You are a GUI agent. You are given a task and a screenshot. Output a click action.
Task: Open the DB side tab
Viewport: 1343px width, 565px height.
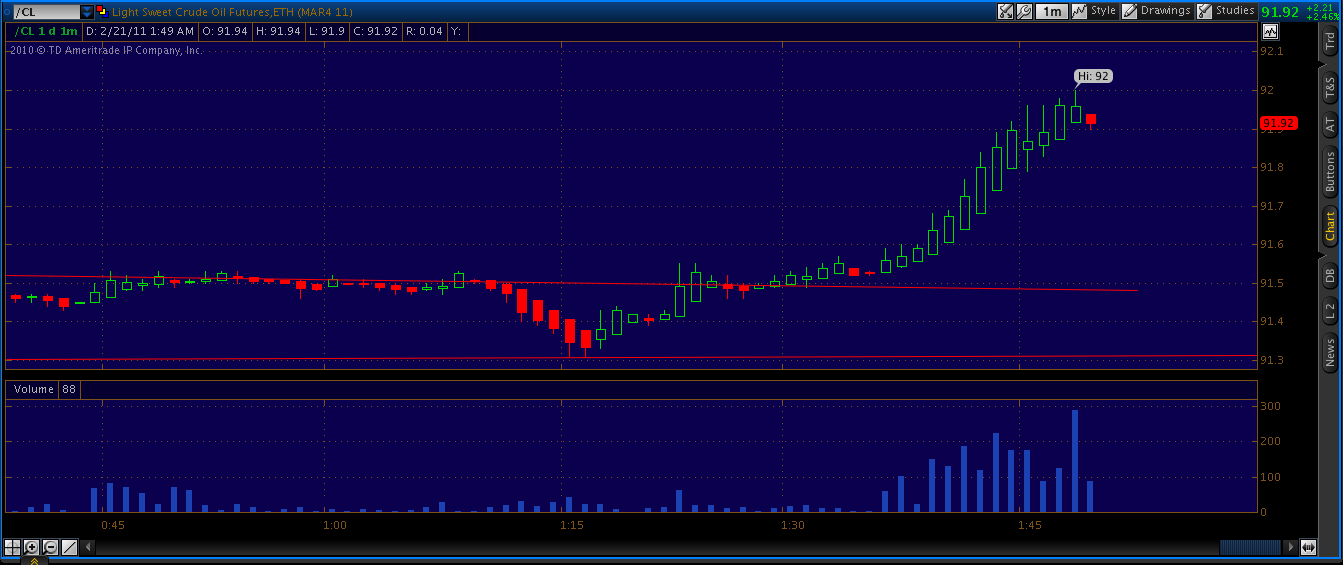click(1329, 275)
